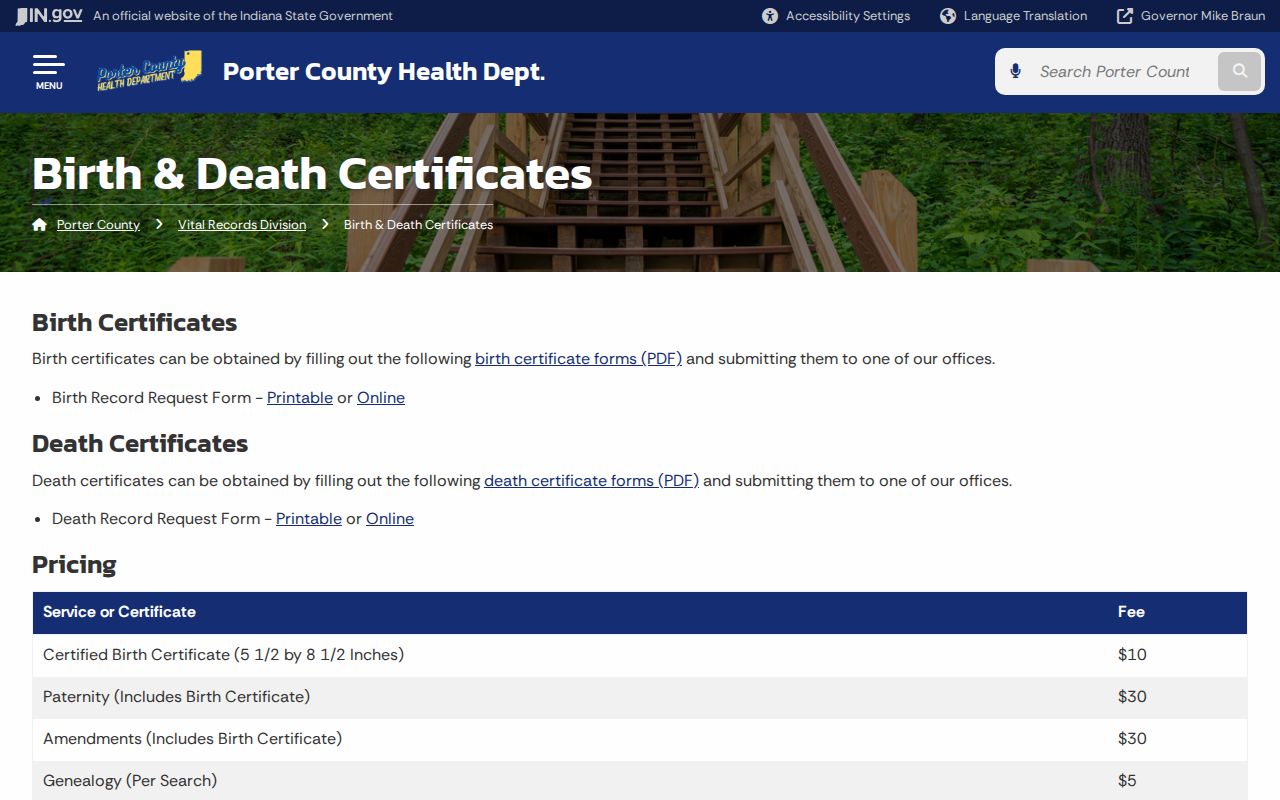This screenshot has width=1280, height=800.
Task: Click the Pricing heading
Action: coord(74,565)
